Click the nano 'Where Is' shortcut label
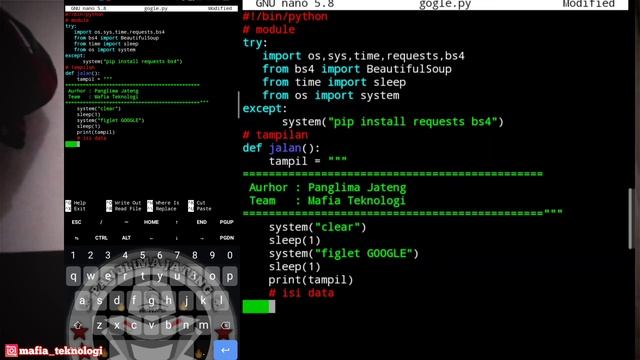 click(167, 203)
